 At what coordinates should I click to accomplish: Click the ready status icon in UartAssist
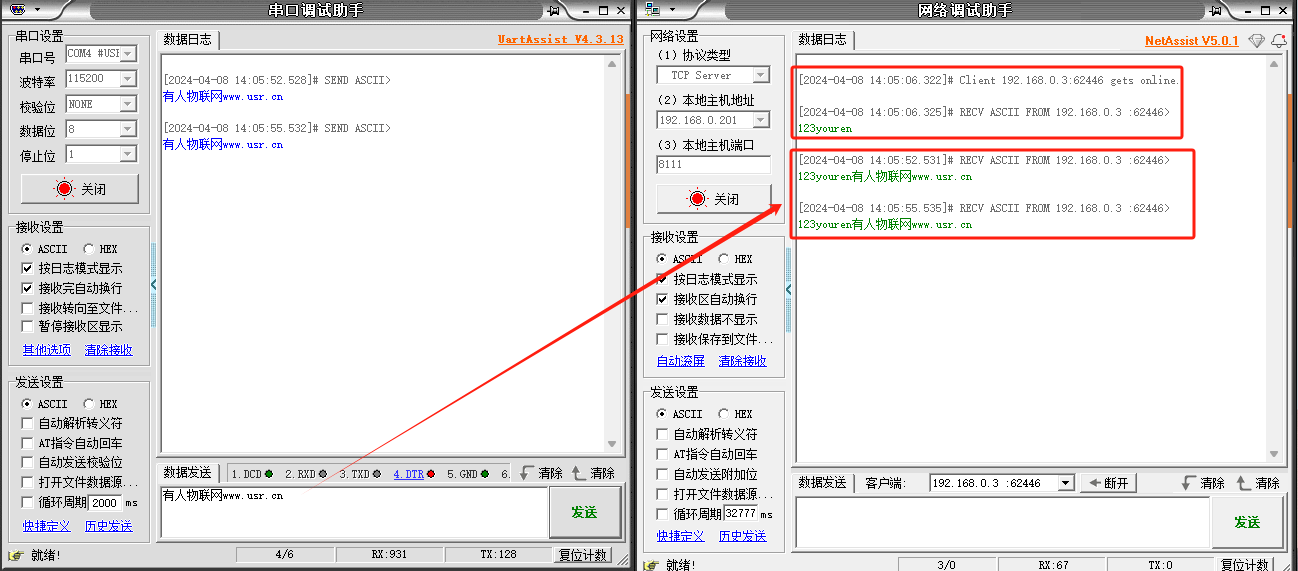tap(16, 555)
